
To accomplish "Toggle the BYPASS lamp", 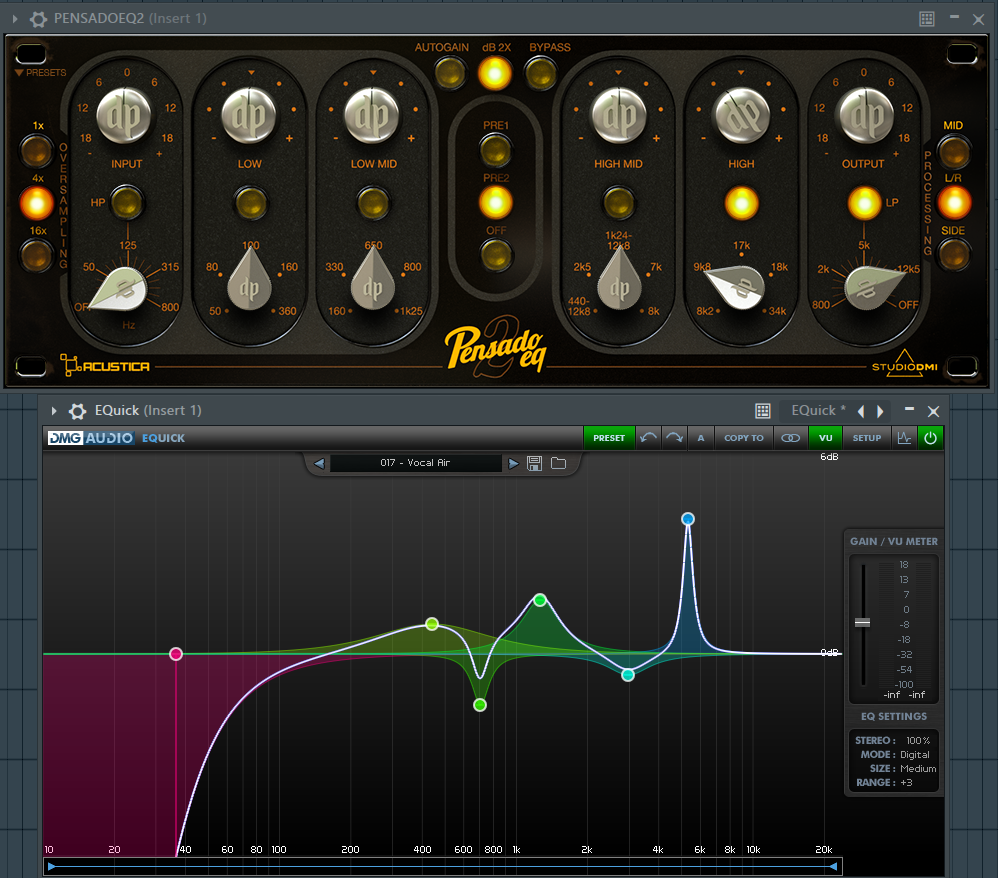I will (540, 73).
